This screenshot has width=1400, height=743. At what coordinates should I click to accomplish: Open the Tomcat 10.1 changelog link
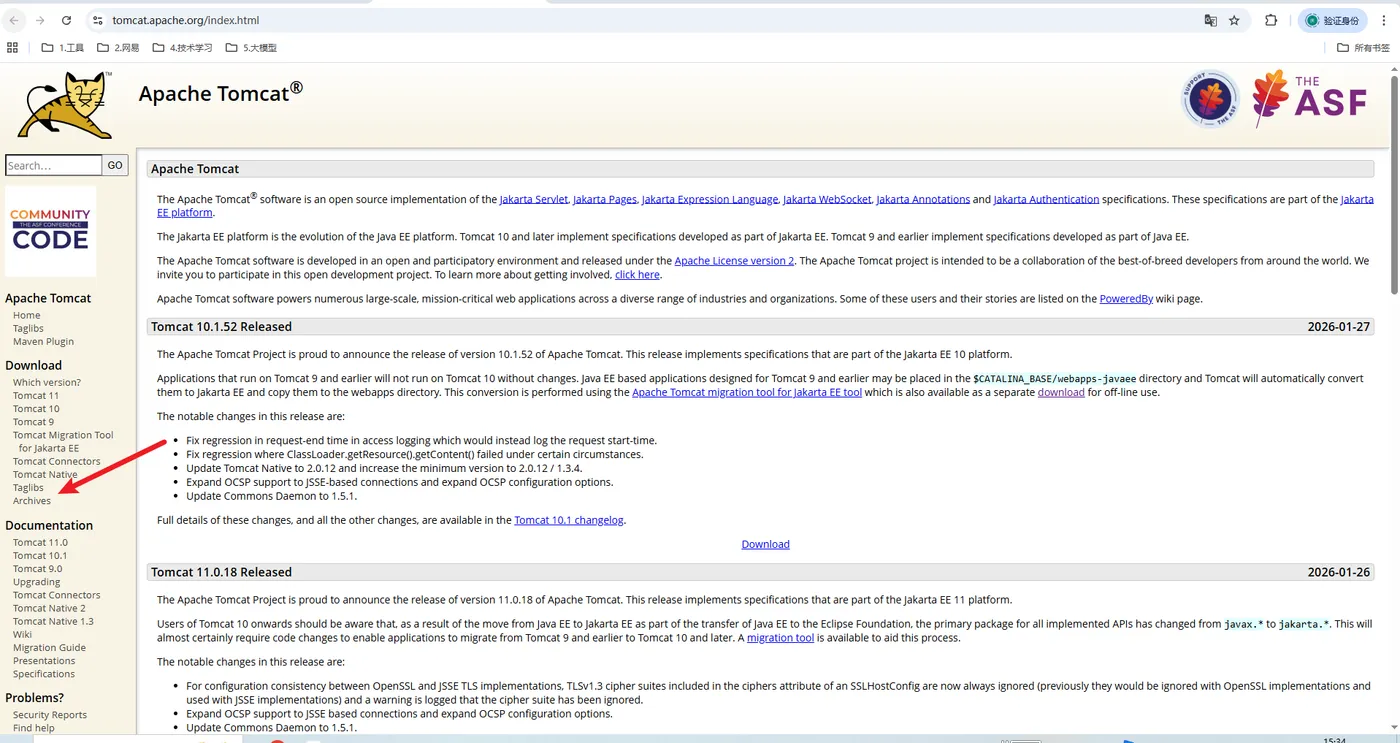click(x=569, y=520)
